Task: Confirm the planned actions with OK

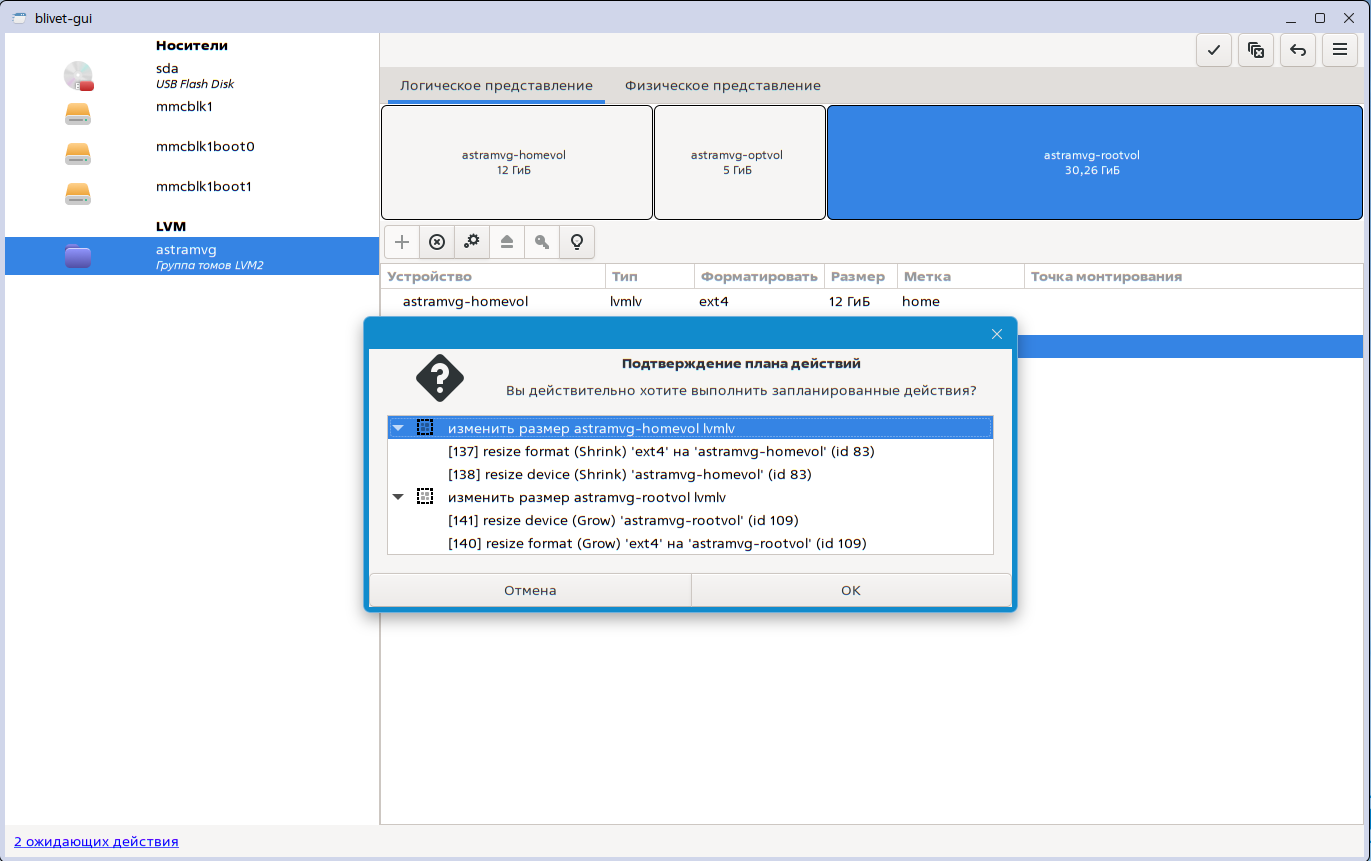Action: 850,590
